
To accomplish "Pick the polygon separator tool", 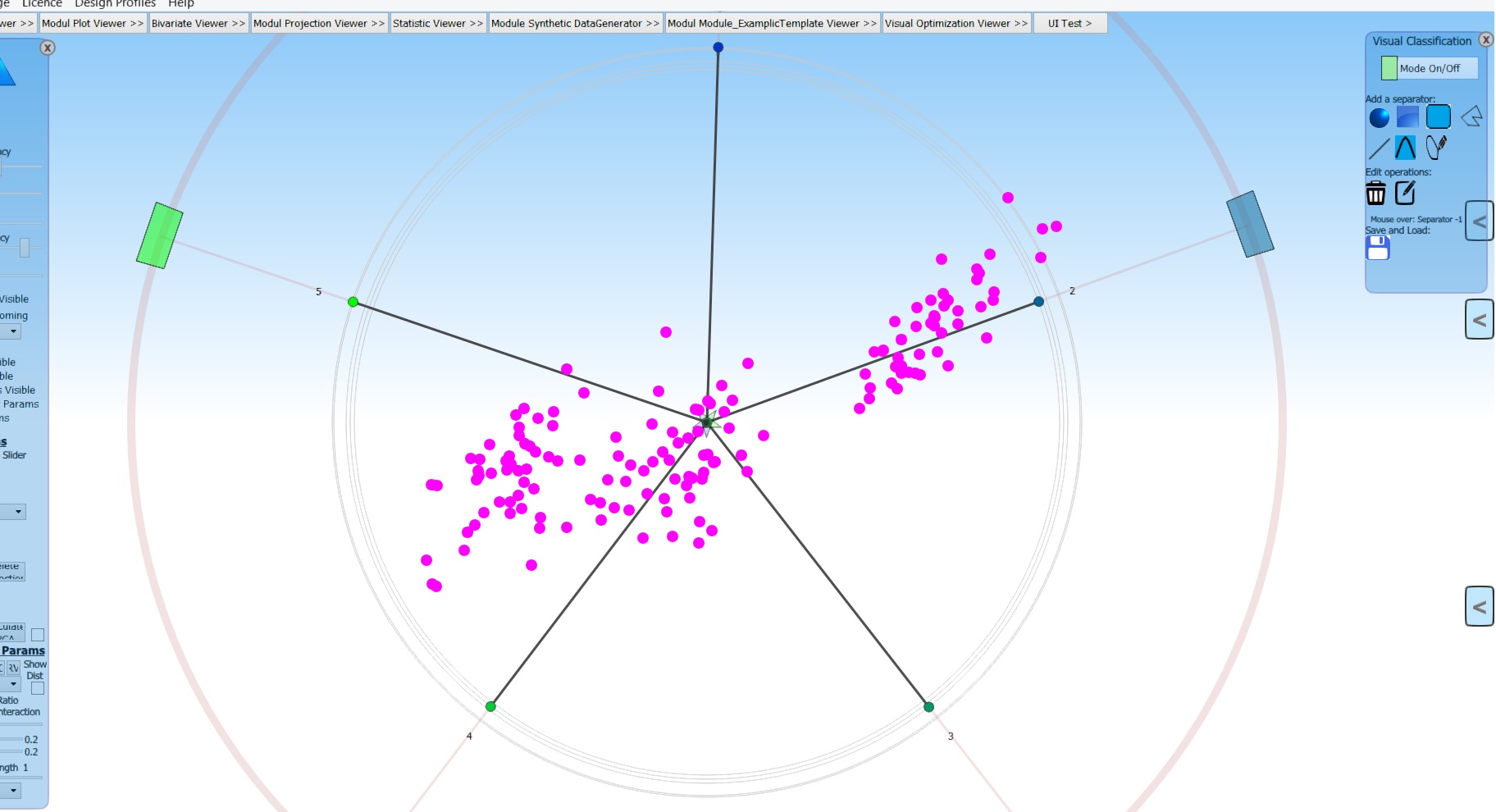I will [x=1472, y=117].
